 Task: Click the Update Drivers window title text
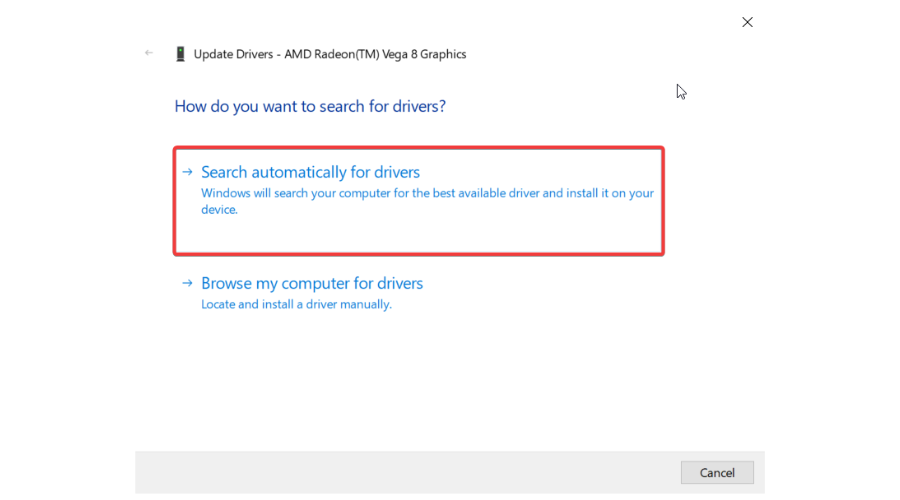click(x=232, y=54)
